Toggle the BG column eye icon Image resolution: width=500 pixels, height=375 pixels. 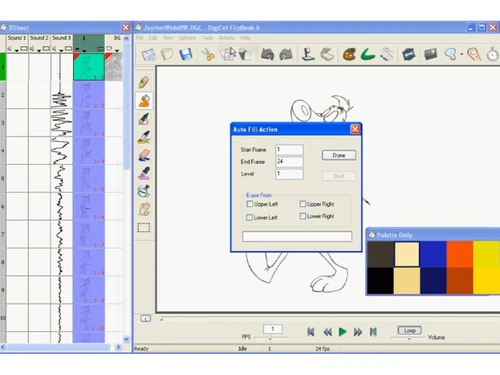coord(109,49)
